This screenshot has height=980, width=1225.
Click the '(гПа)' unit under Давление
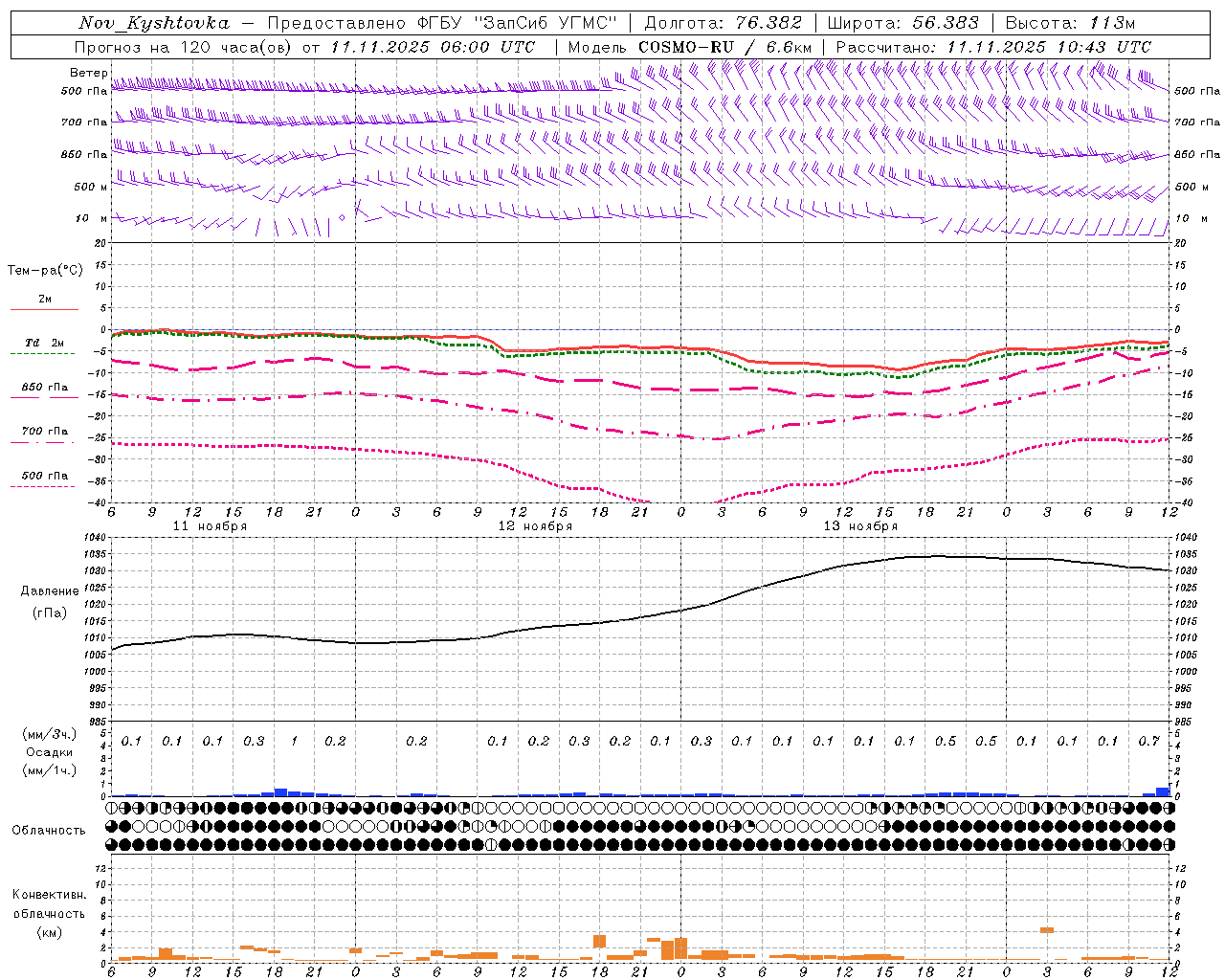(50, 612)
